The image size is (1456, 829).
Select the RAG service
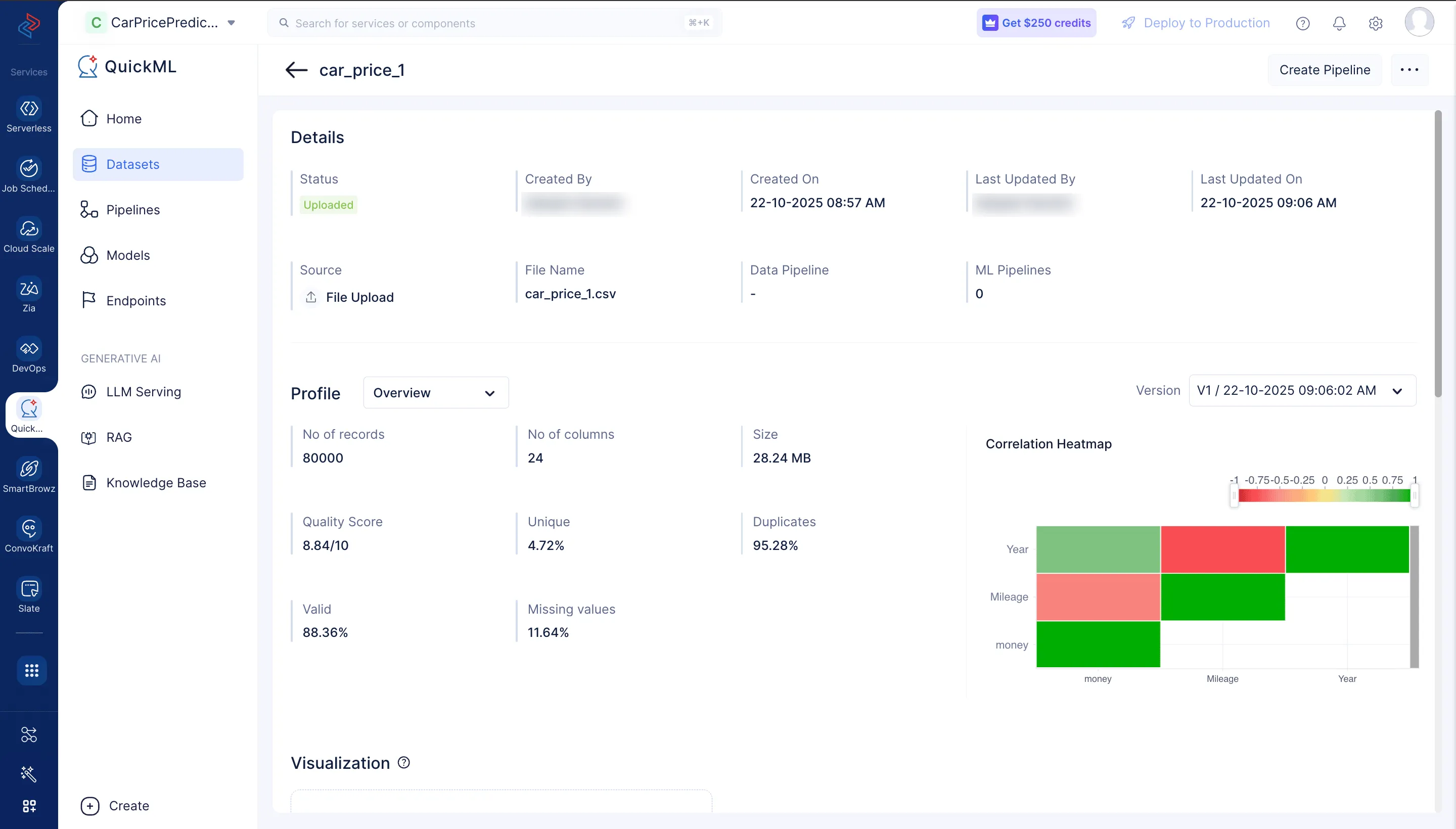click(x=119, y=437)
